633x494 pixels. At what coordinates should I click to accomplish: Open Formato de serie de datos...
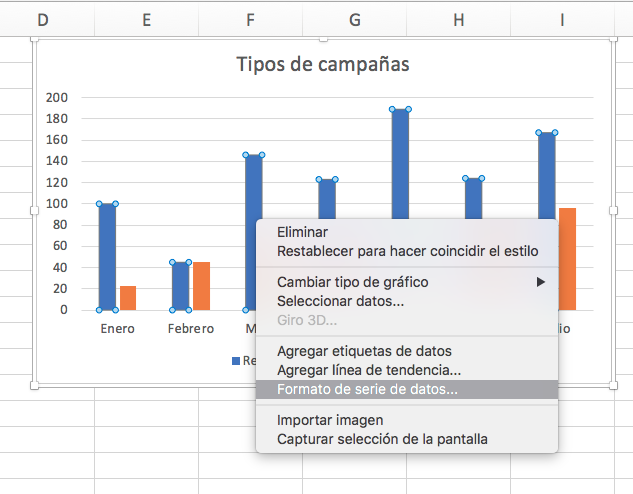tap(367, 389)
